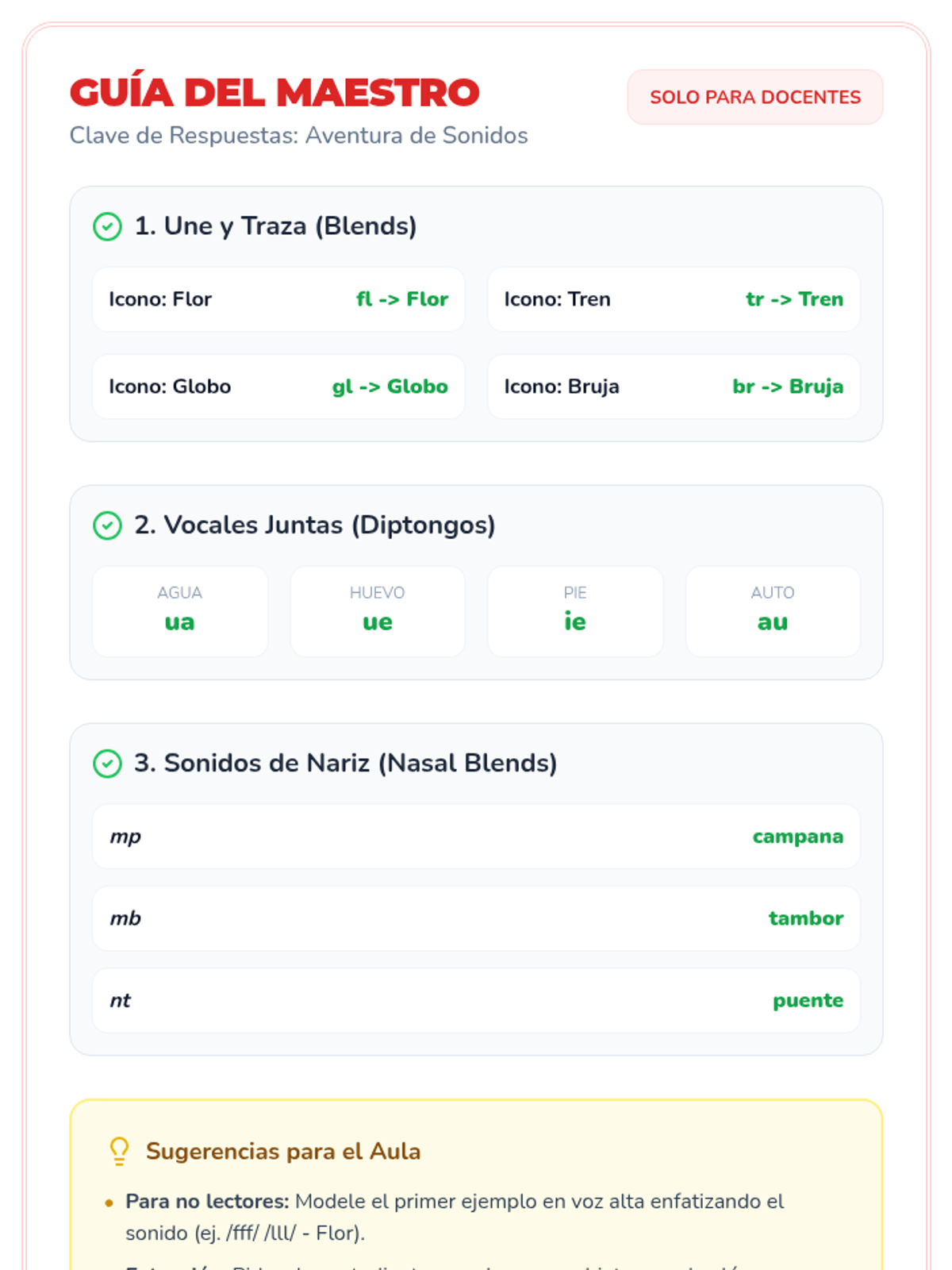Click the Para no lectores suggestion

454,1216
